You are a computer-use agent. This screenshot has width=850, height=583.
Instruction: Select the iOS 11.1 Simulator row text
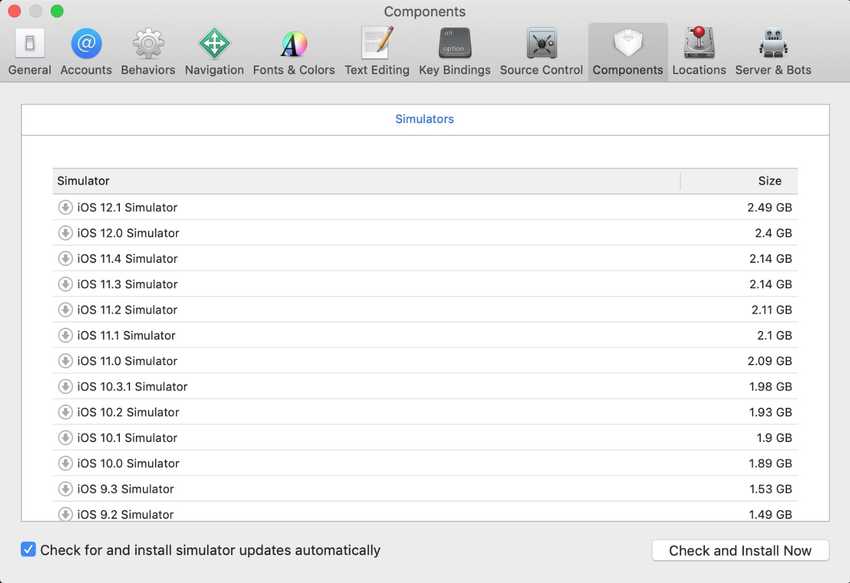coord(126,335)
